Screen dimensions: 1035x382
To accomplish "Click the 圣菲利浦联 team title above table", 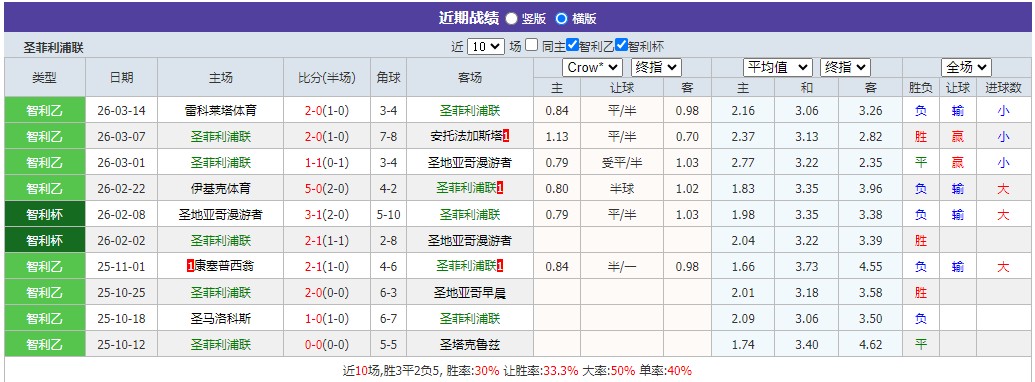I will [54, 48].
